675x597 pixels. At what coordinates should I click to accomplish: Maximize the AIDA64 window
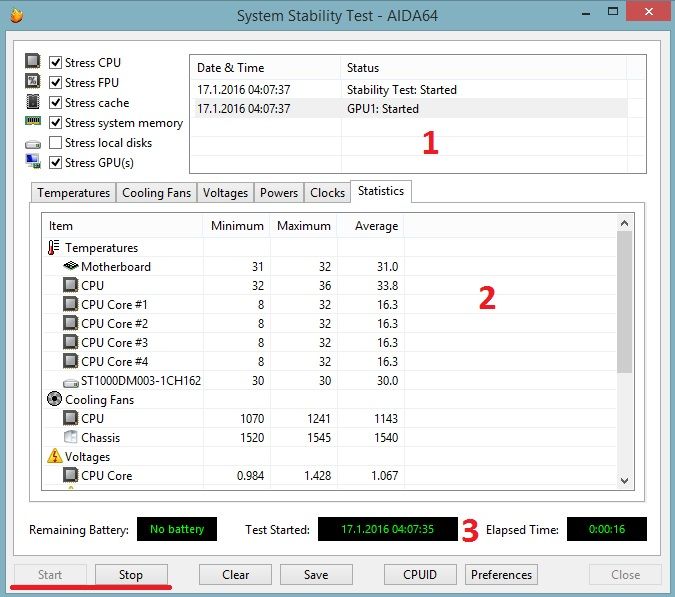(613, 12)
